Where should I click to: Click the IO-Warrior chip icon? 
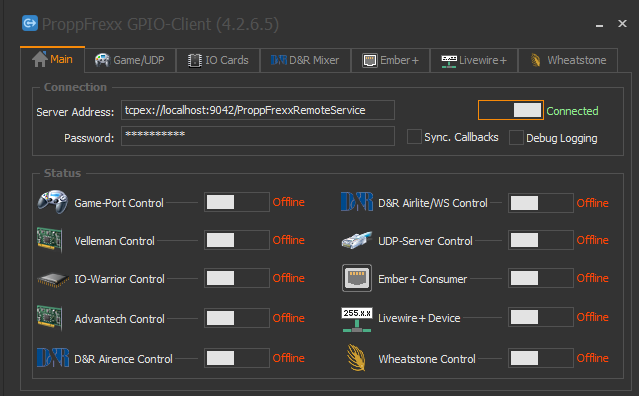point(53,280)
